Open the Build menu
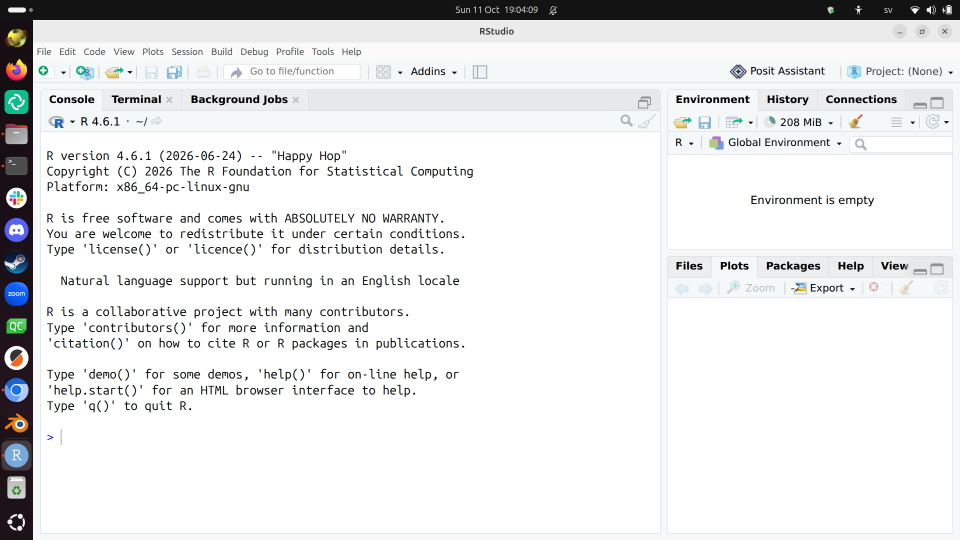The height and width of the screenshot is (540, 960). 222,51
